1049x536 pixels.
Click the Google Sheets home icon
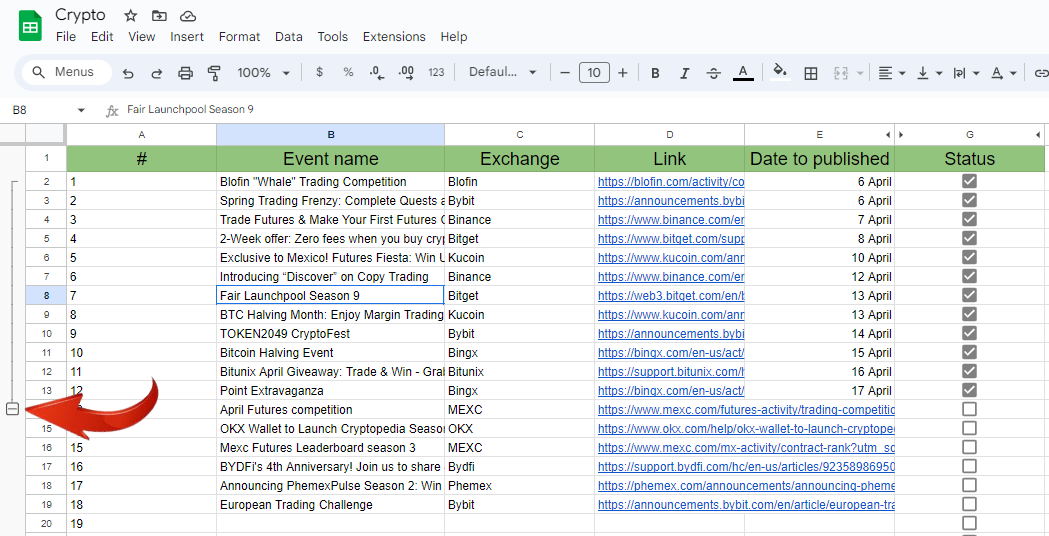tap(30, 27)
